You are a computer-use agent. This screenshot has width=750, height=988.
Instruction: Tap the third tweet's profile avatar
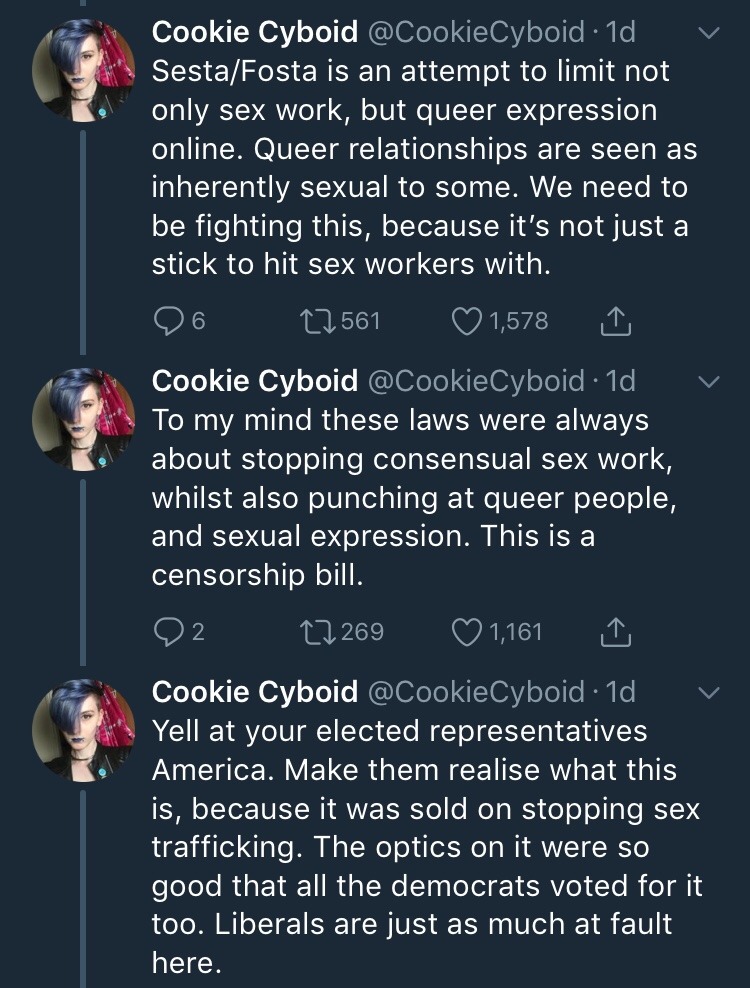click(83, 730)
